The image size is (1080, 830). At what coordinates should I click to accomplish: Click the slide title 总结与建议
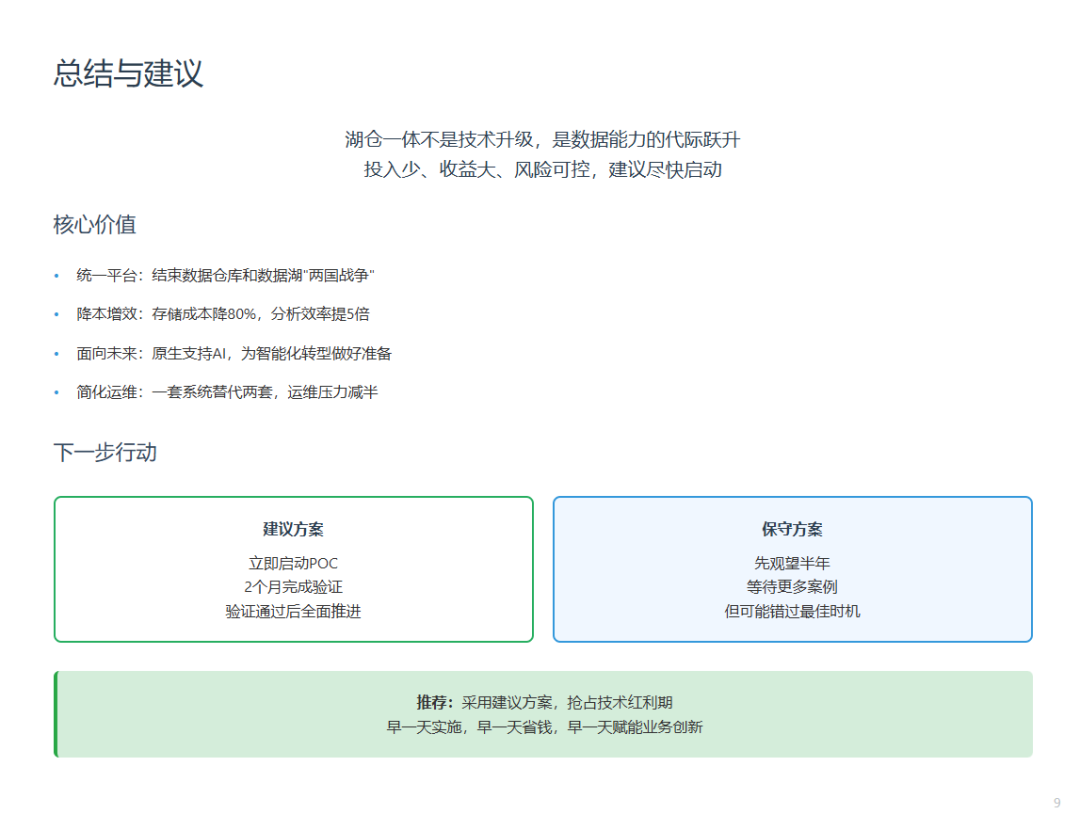(x=128, y=73)
